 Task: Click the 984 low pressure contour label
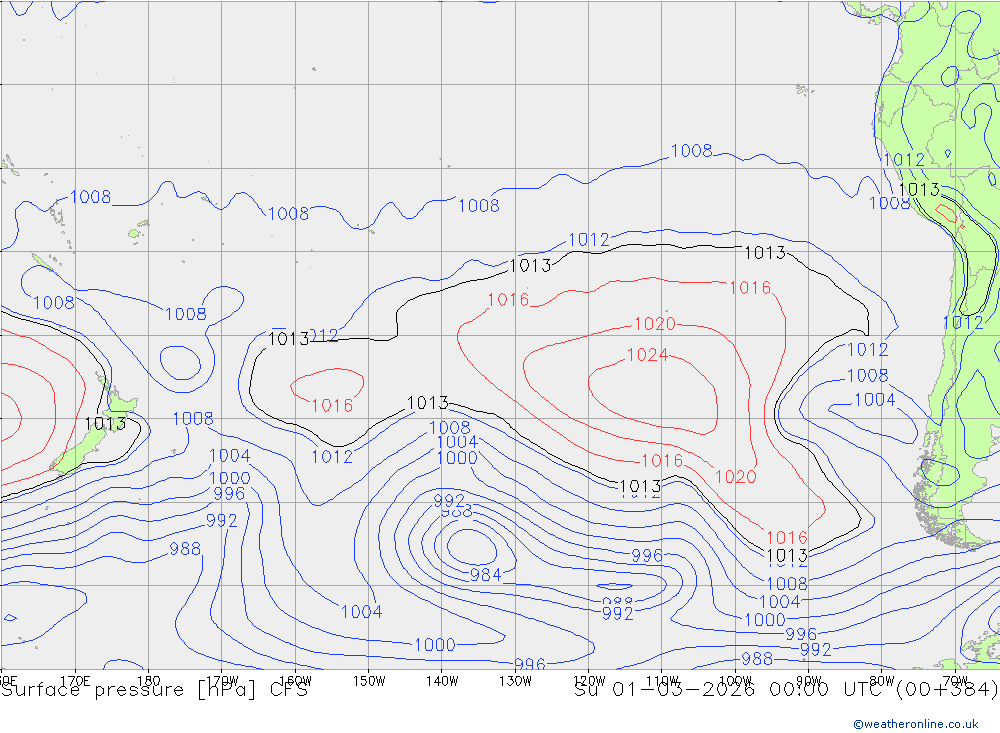click(x=485, y=575)
